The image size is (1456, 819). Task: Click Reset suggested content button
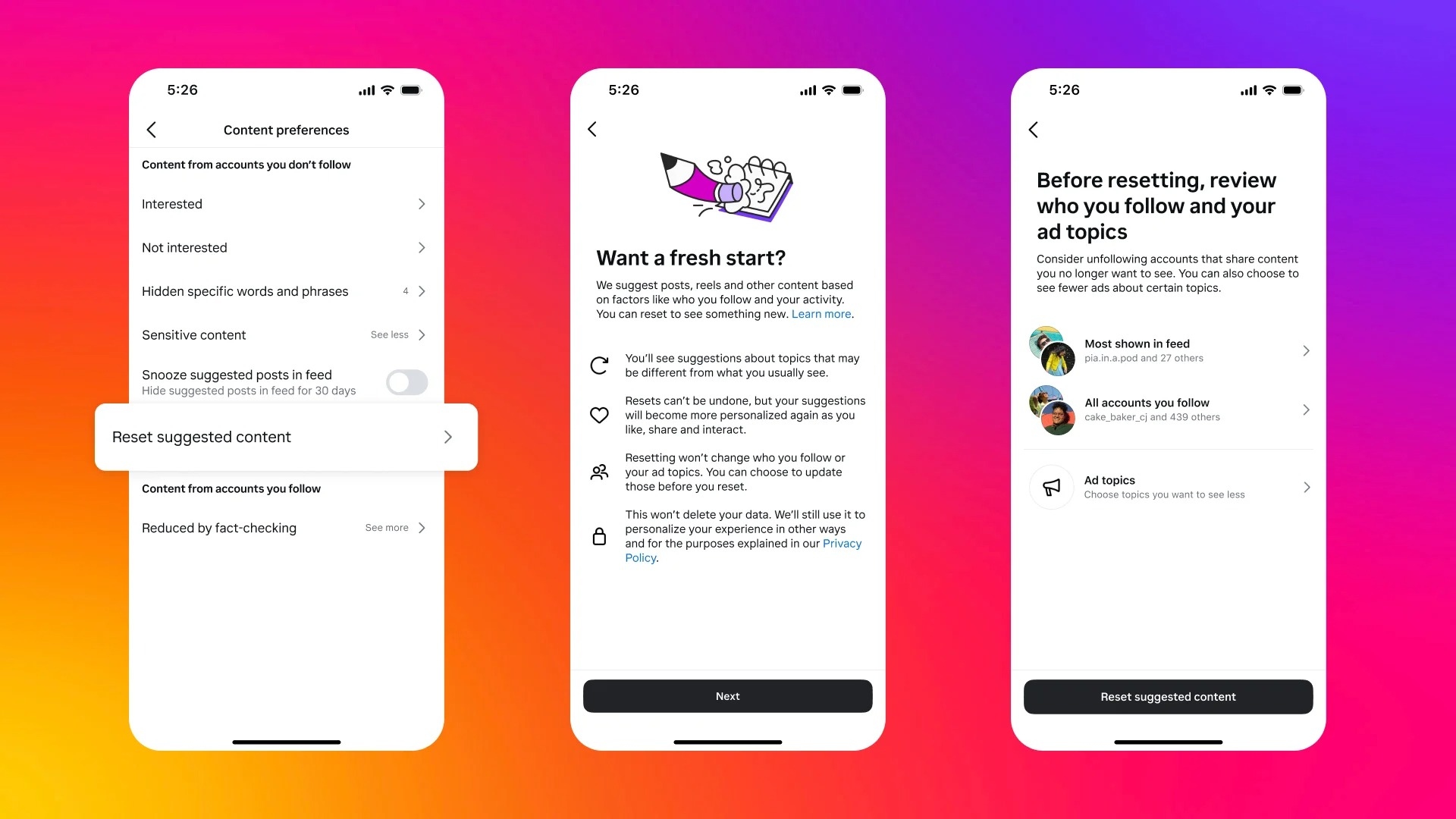coord(1167,696)
